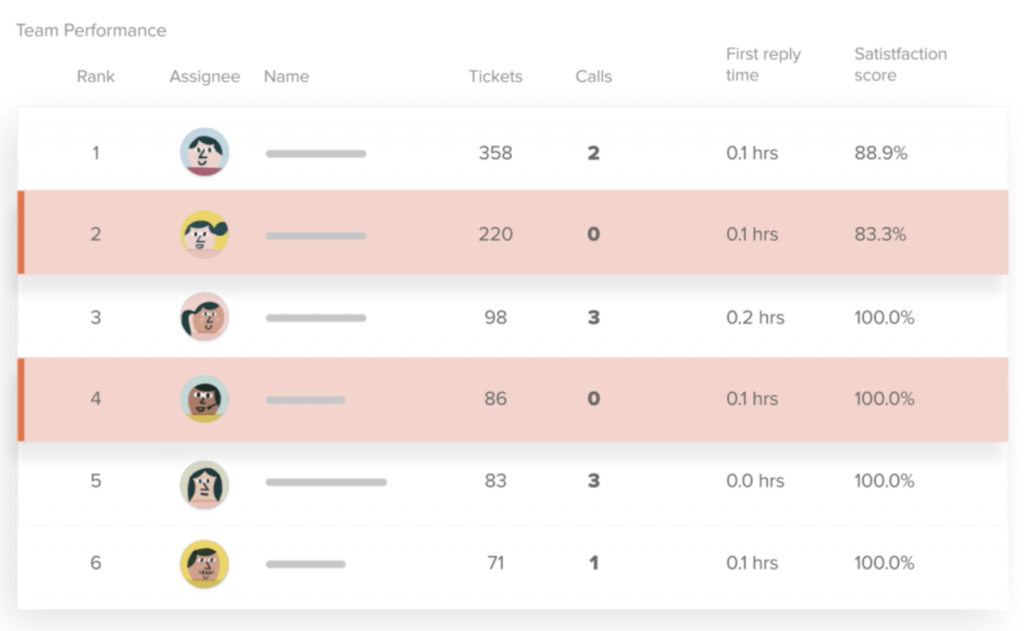Image resolution: width=1024 pixels, height=631 pixels.
Task: Sort by Calls column header
Action: (594, 76)
